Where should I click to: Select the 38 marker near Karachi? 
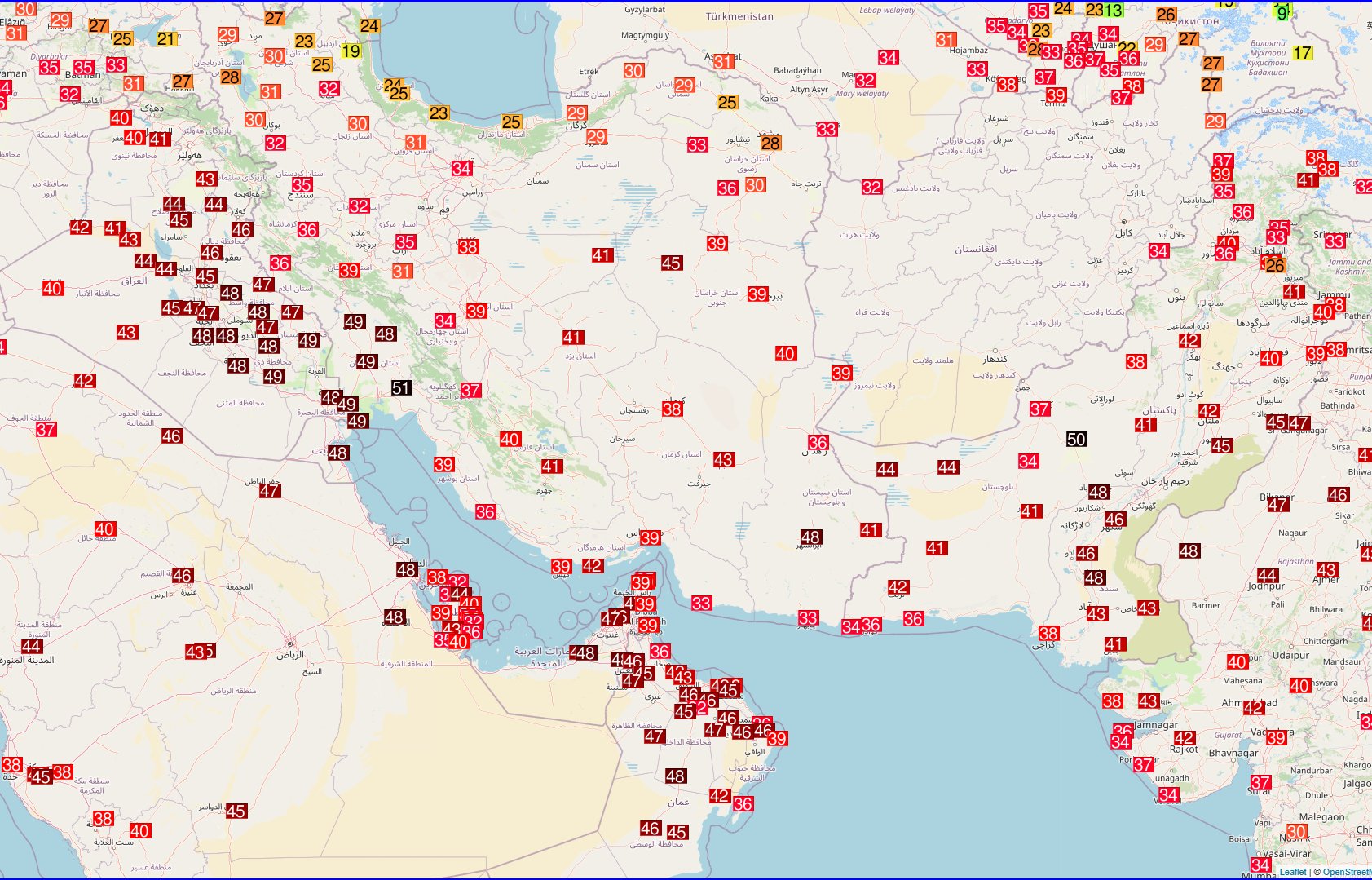(1048, 634)
